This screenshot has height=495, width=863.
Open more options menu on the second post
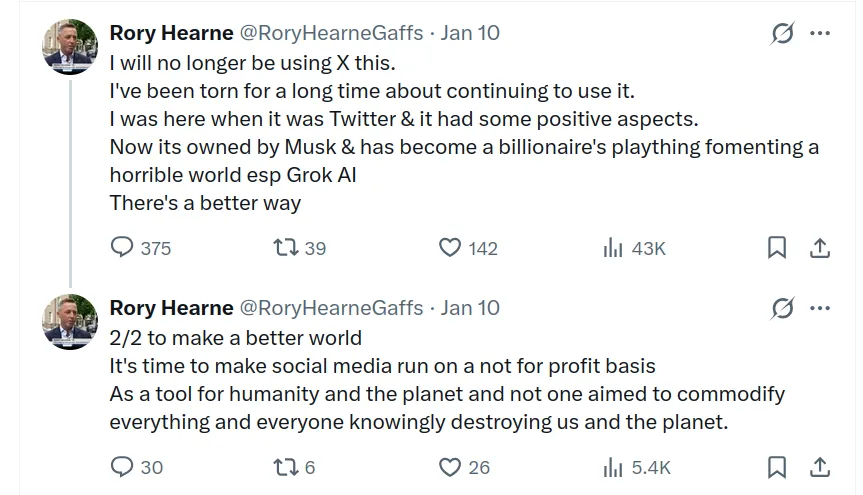[820, 308]
